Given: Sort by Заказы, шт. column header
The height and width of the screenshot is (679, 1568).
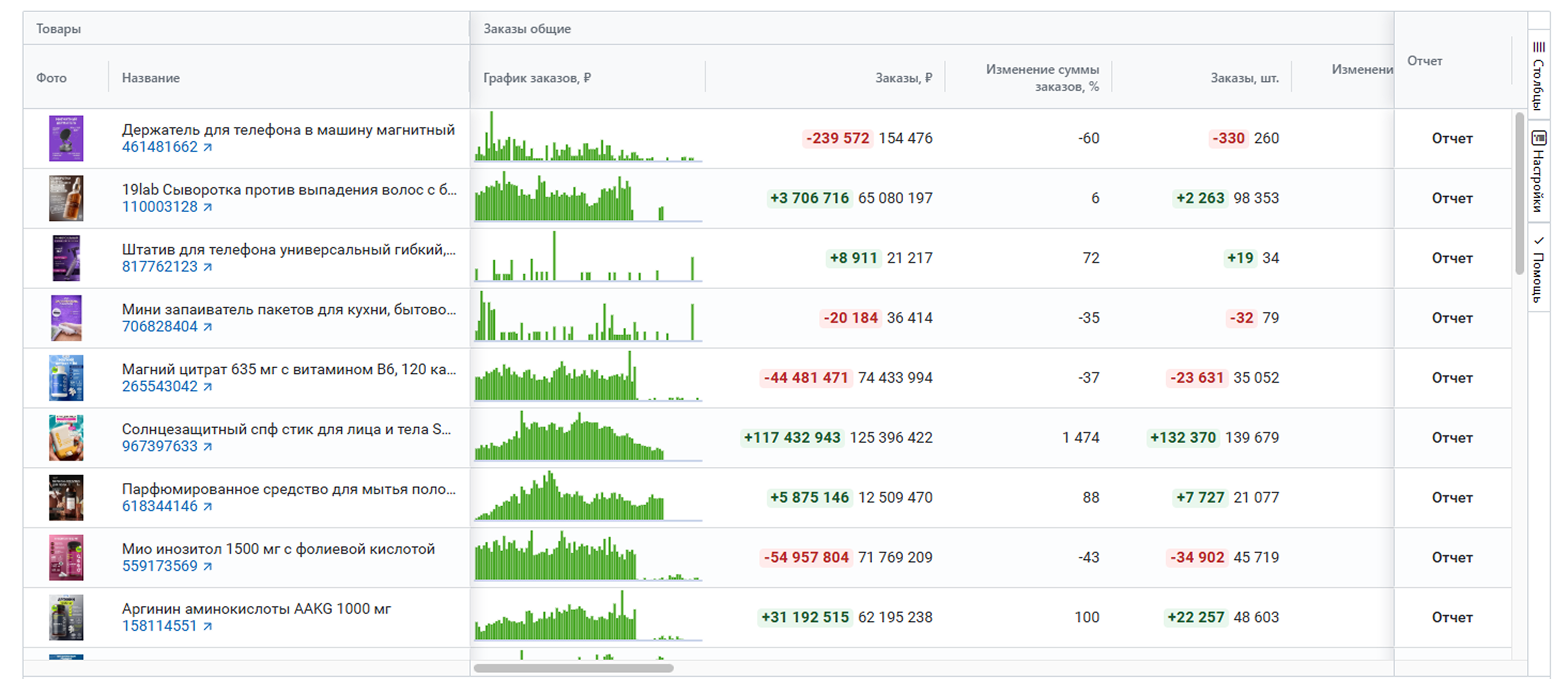Looking at the screenshot, I should click(x=1244, y=78).
